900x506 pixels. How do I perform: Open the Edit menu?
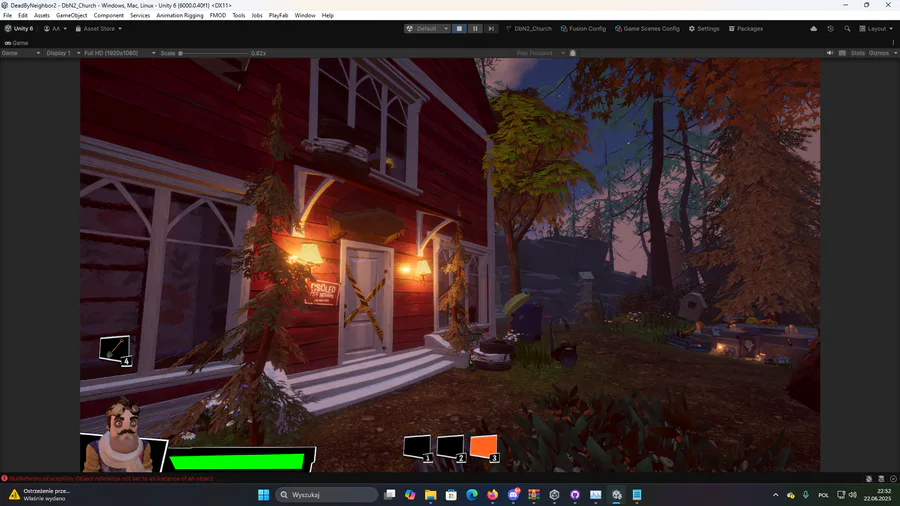pyautogui.click(x=23, y=15)
